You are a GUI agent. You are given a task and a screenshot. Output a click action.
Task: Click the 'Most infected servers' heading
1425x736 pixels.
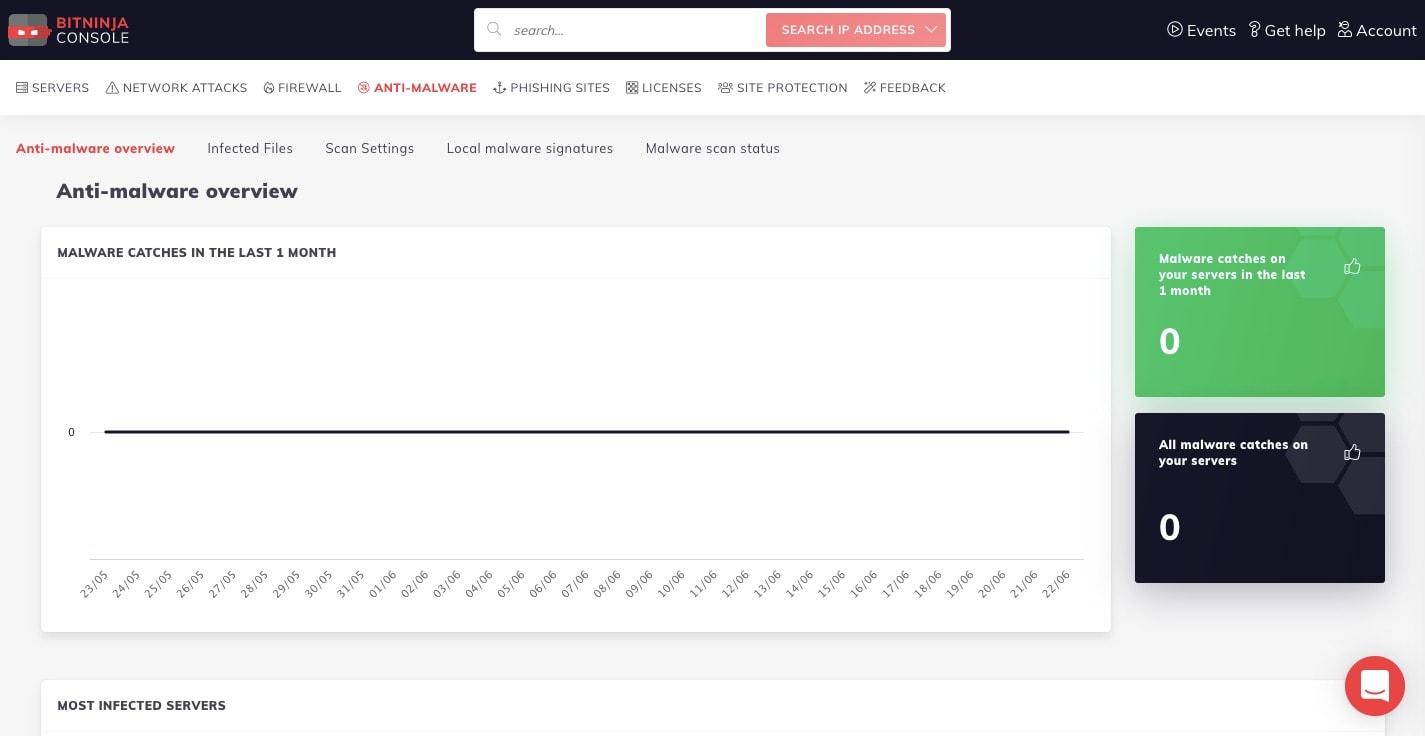click(x=142, y=706)
